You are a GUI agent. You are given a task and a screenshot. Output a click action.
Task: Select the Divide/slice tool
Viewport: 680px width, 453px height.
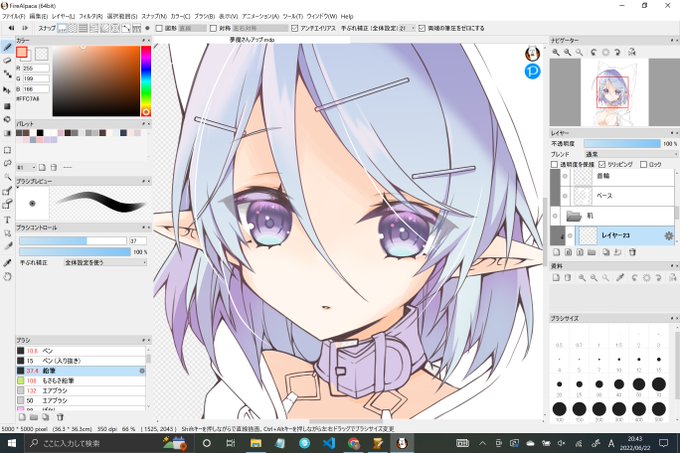[x=7, y=246]
